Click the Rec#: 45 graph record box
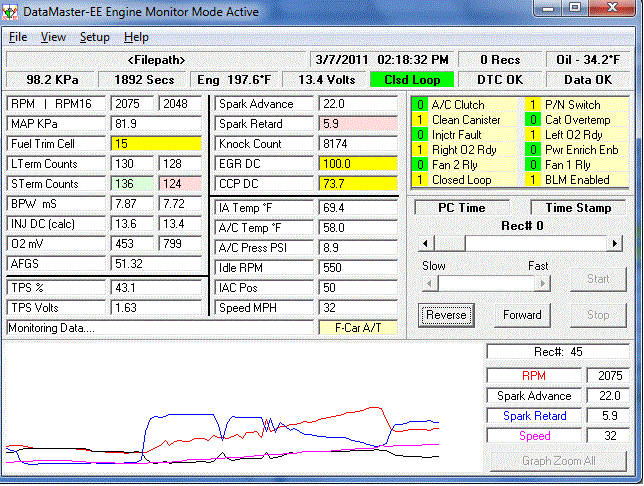Screen dimensions: 644x486 point(558,352)
